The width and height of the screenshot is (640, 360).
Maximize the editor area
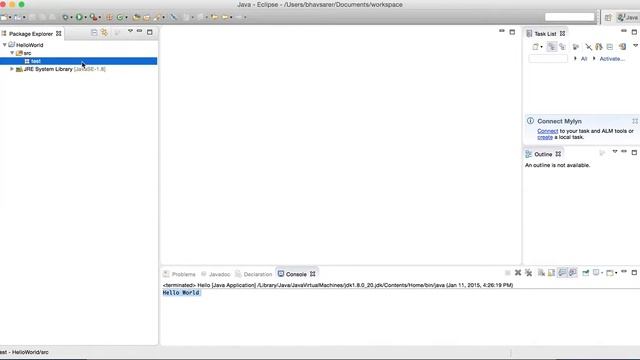coord(512,32)
